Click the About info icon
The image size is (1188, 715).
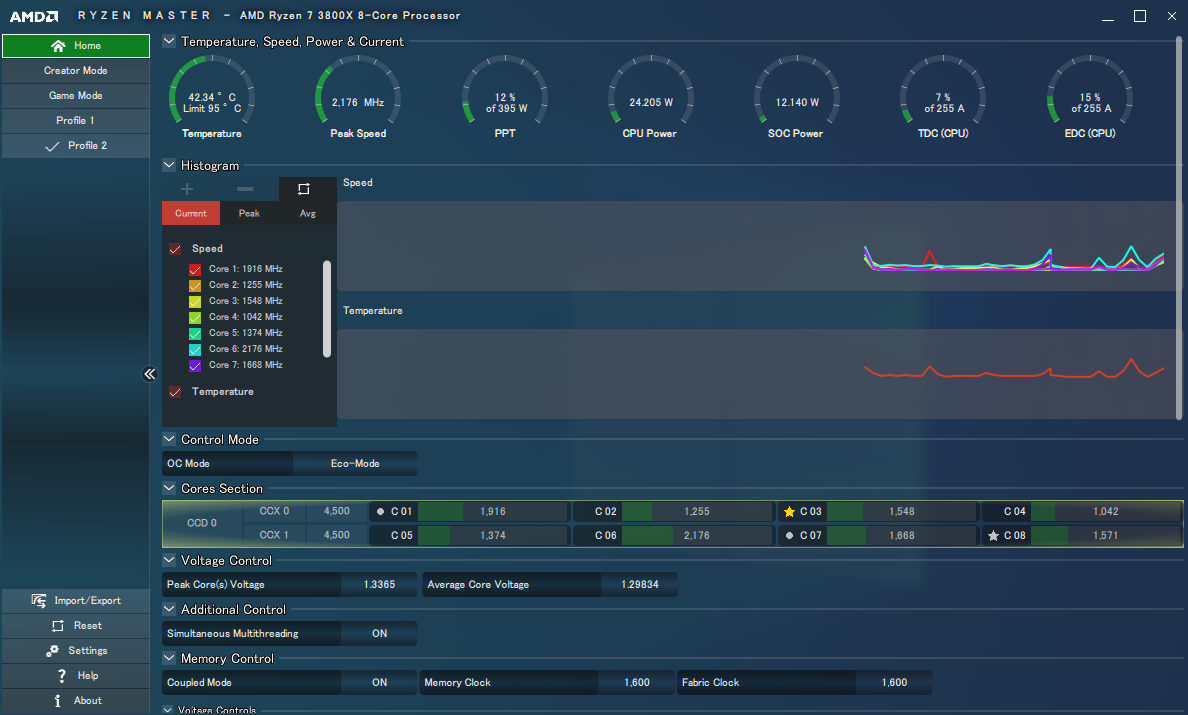point(58,701)
